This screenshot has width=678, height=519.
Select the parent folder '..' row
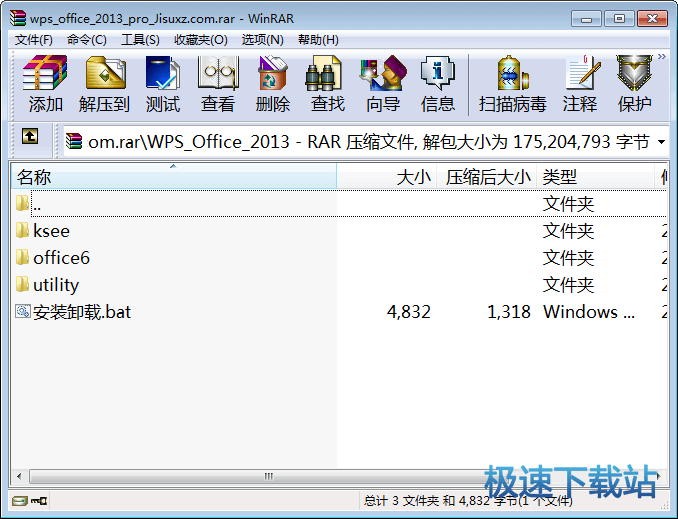[339, 203]
